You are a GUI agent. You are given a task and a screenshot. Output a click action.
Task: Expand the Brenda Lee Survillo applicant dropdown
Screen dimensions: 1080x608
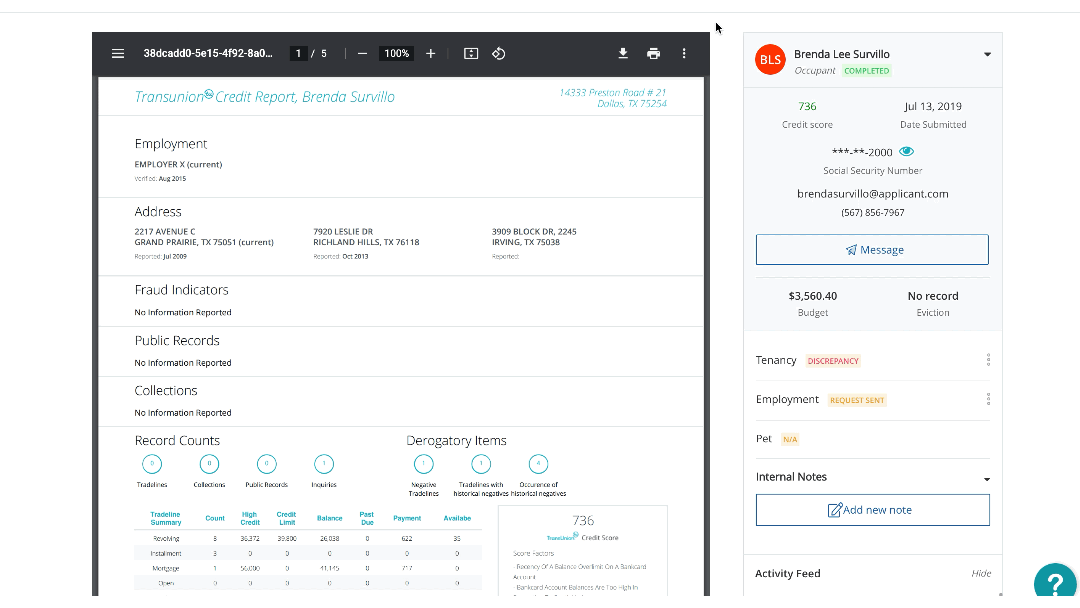tap(987, 55)
